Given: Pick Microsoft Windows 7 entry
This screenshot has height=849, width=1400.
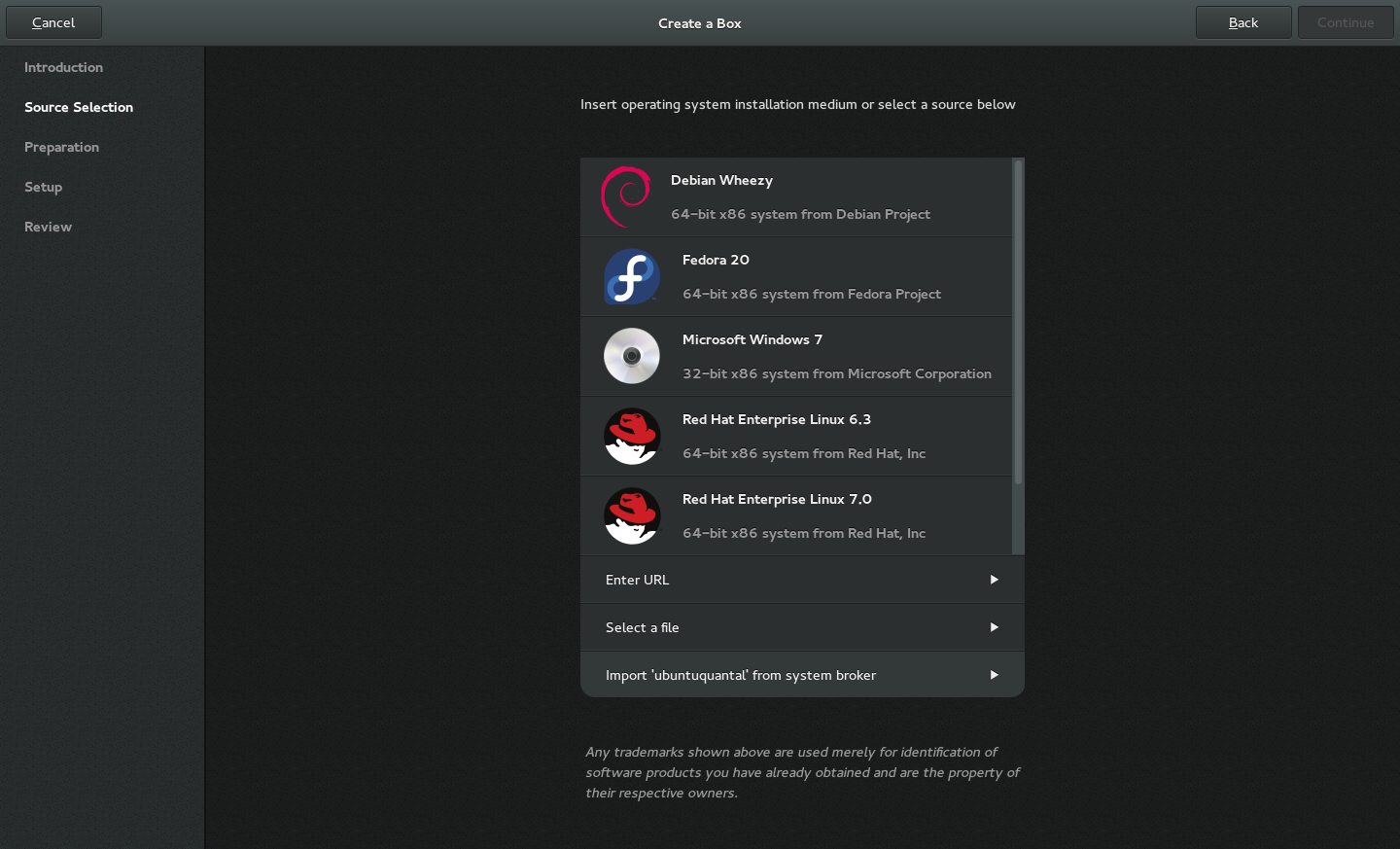Looking at the screenshot, I should [796, 357].
